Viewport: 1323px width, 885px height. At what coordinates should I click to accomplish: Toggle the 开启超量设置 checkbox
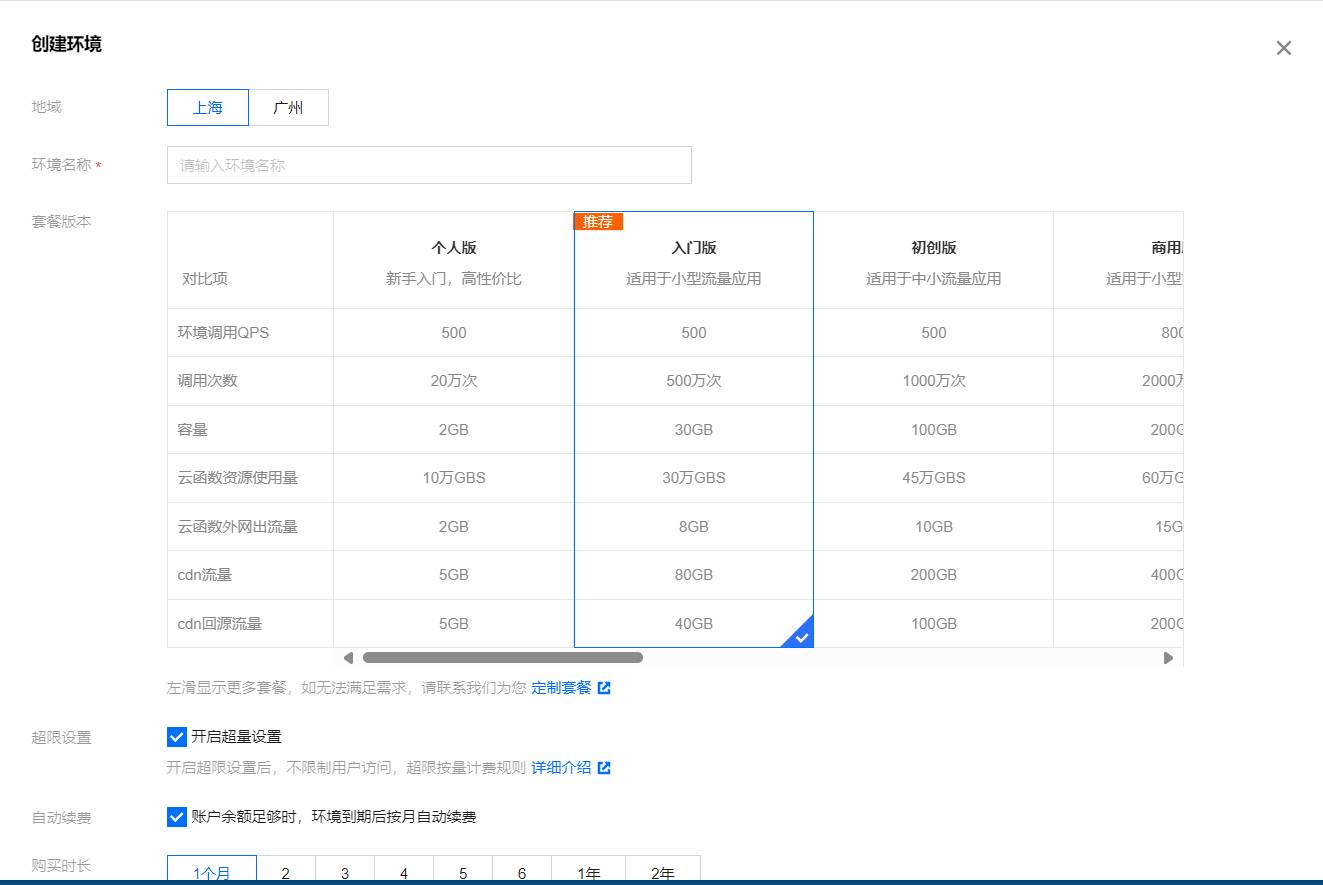(x=177, y=737)
